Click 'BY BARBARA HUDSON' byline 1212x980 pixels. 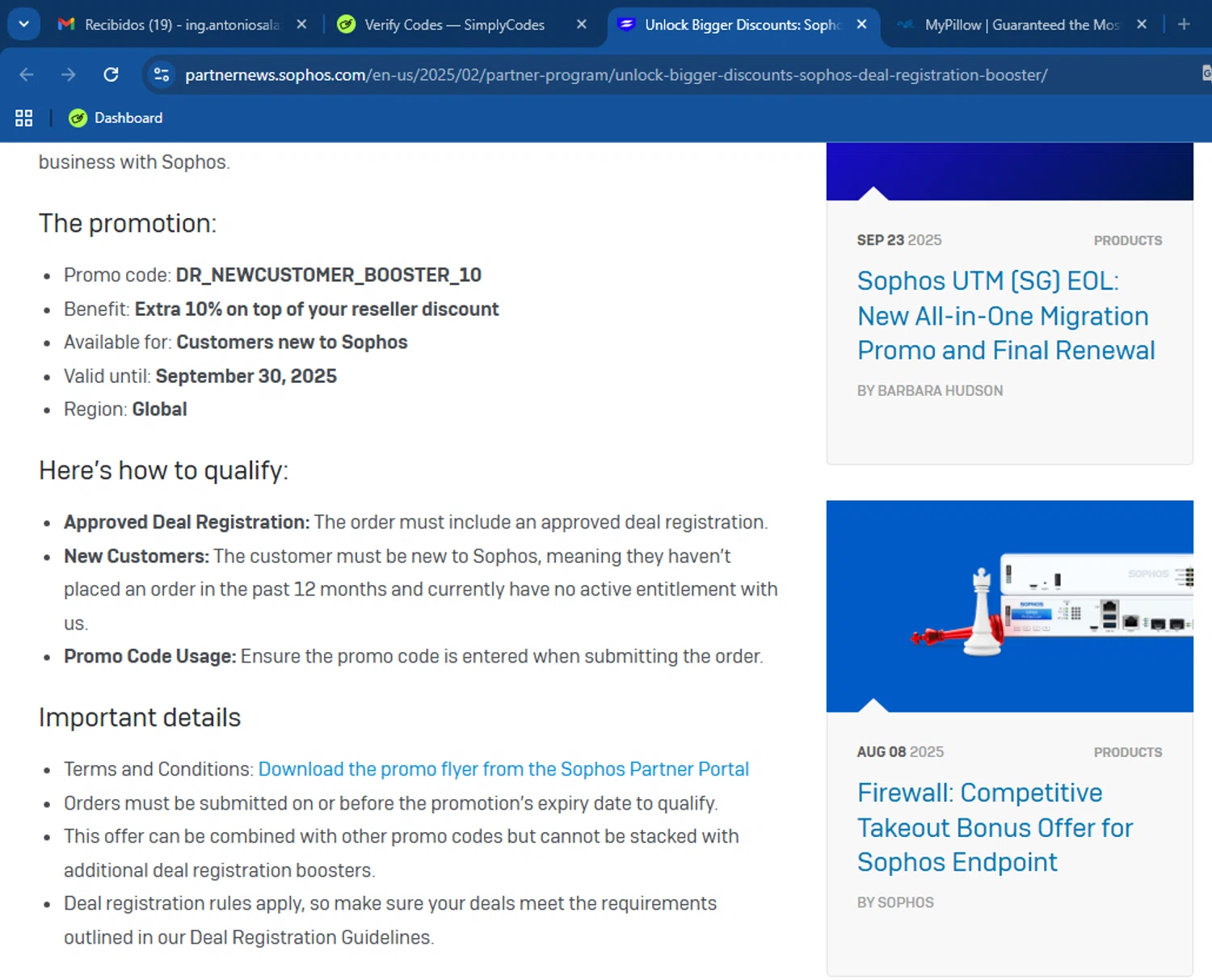(930, 391)
